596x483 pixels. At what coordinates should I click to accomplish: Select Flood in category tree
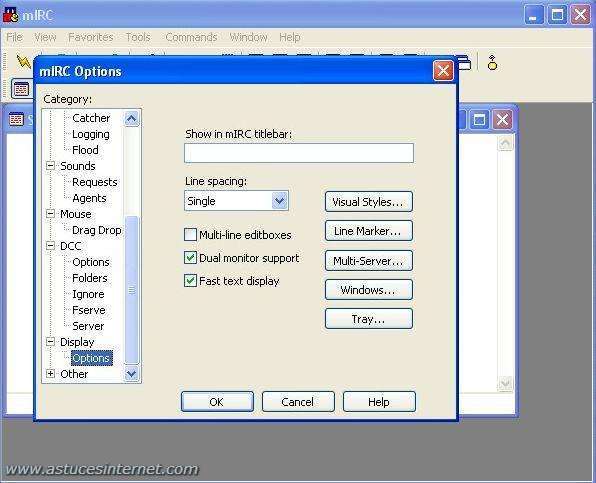(85, 150)
